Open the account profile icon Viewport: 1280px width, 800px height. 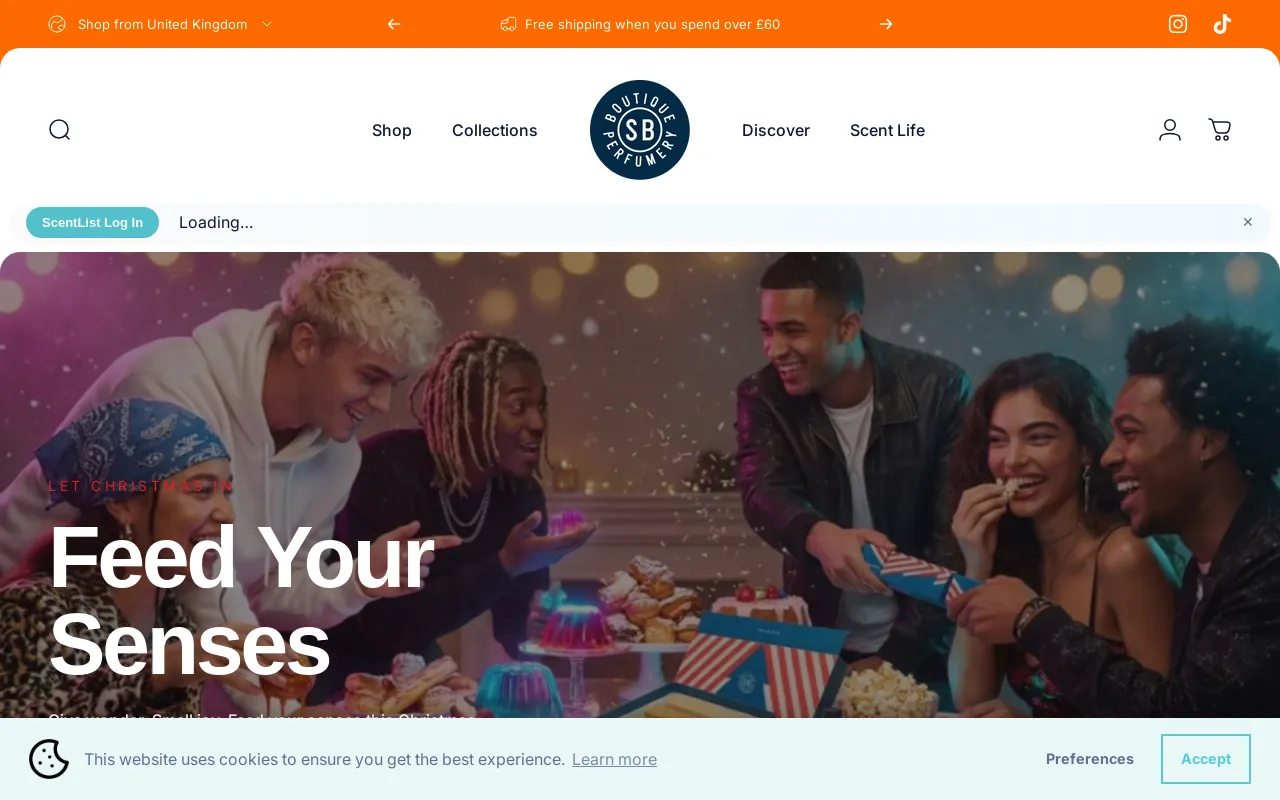coord(1170,130)
